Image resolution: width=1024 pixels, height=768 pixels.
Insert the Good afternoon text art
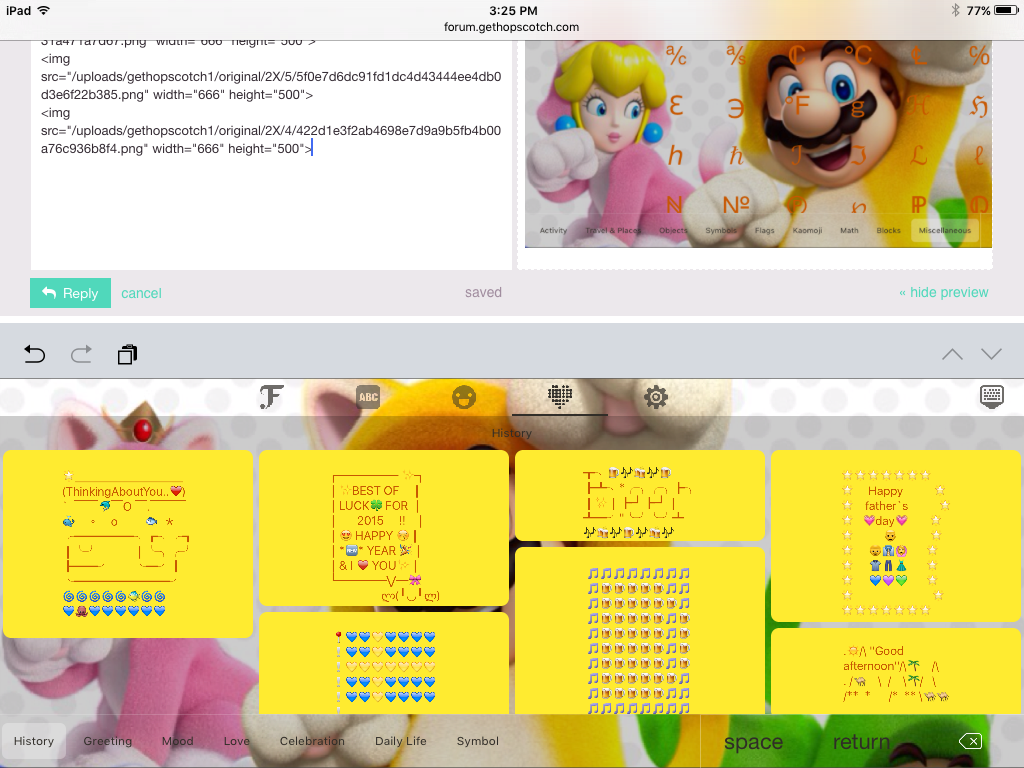point(896,671)
